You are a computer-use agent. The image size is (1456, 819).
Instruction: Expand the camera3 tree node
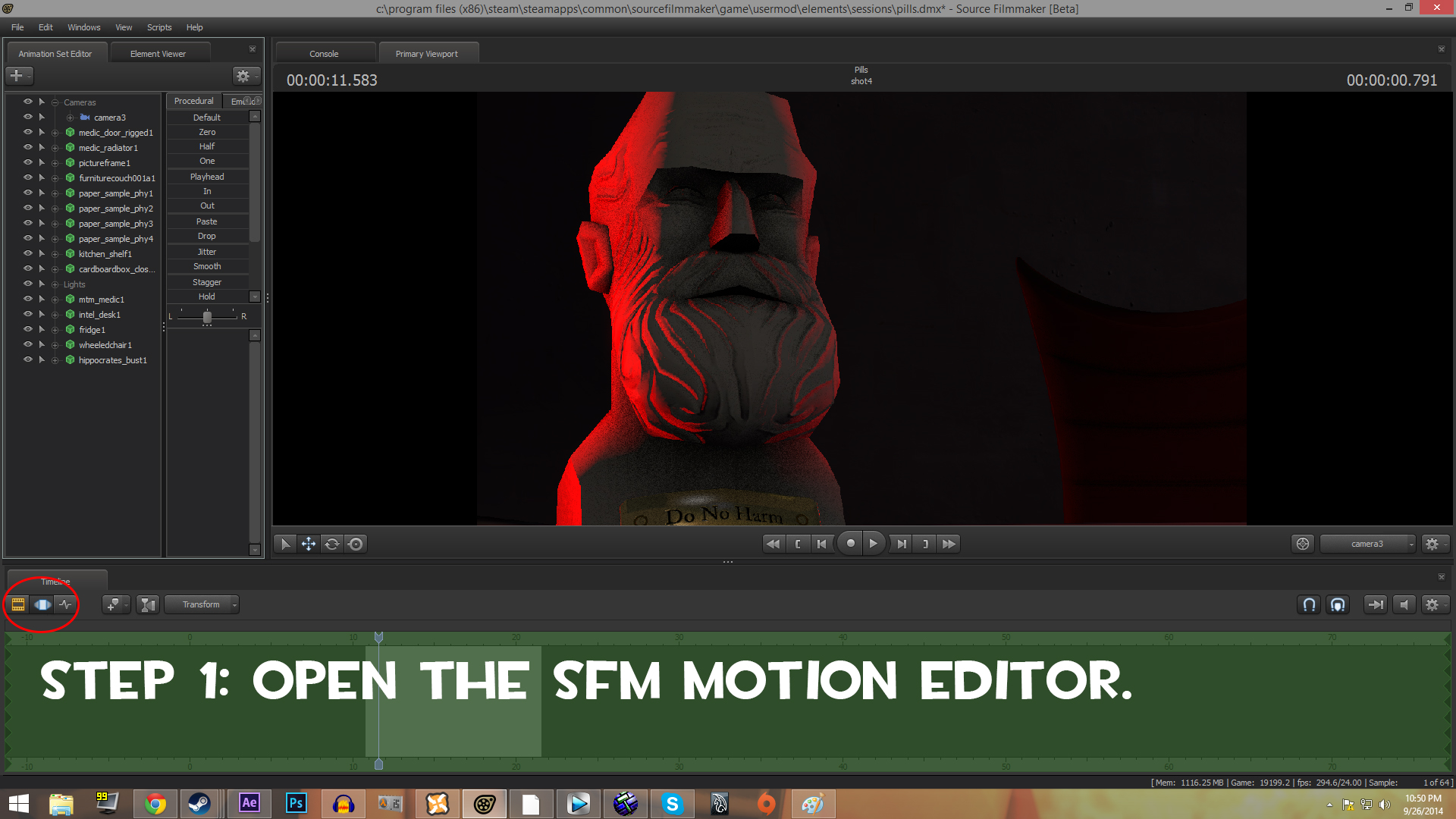click(70, 118)
